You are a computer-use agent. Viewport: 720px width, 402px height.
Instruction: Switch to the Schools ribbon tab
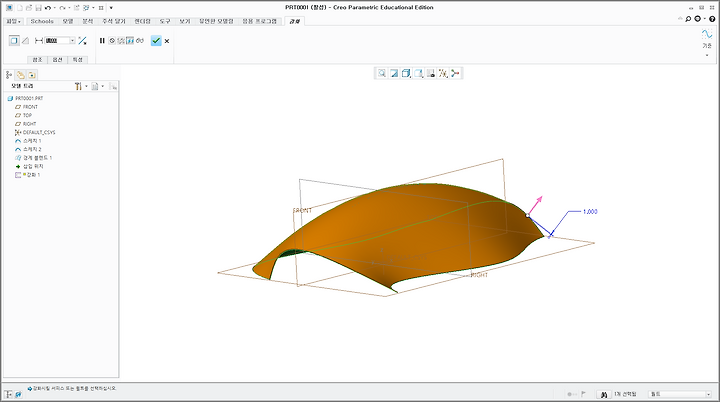(42, 21)
